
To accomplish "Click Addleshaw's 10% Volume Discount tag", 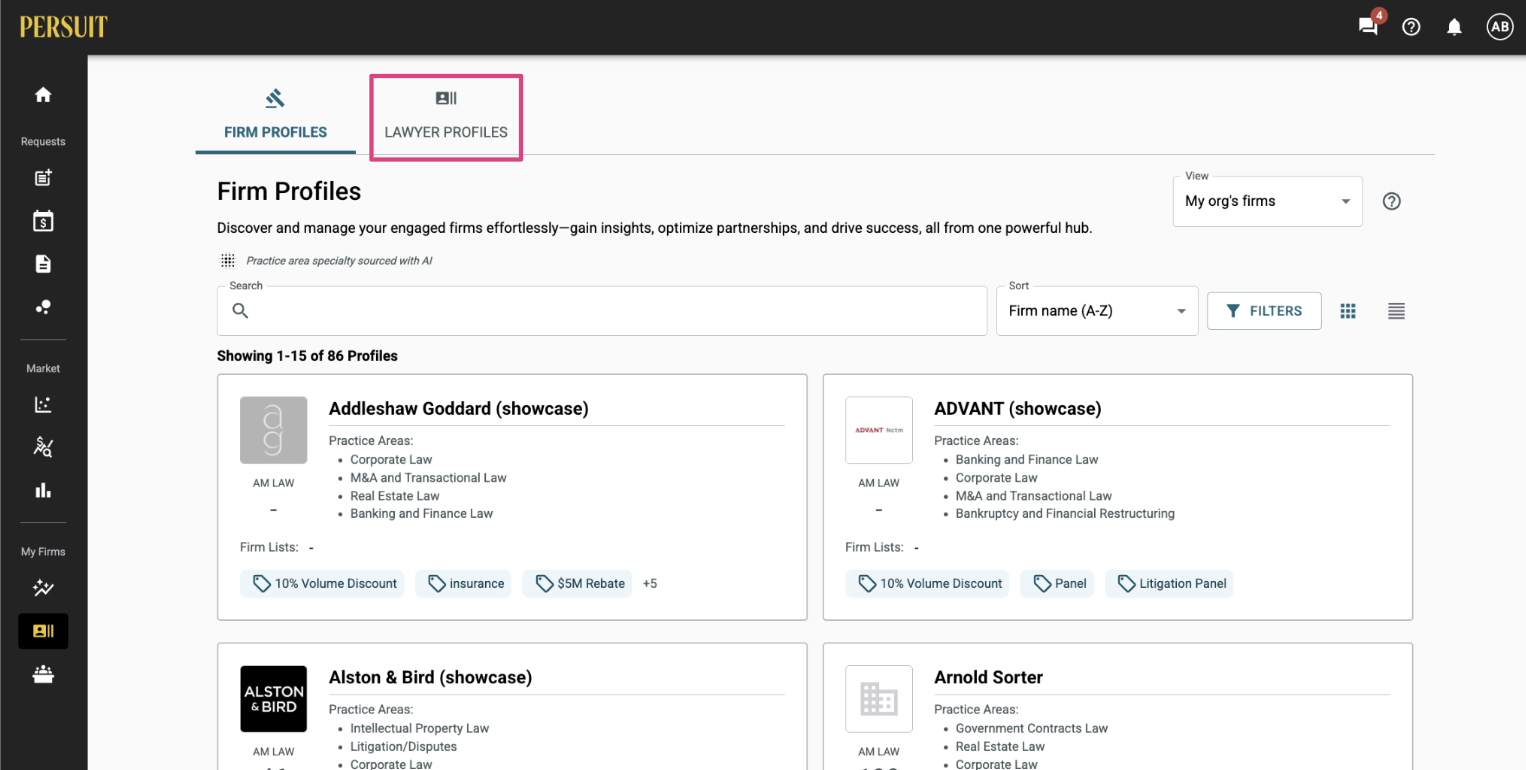I will click(x=322, y=584).
